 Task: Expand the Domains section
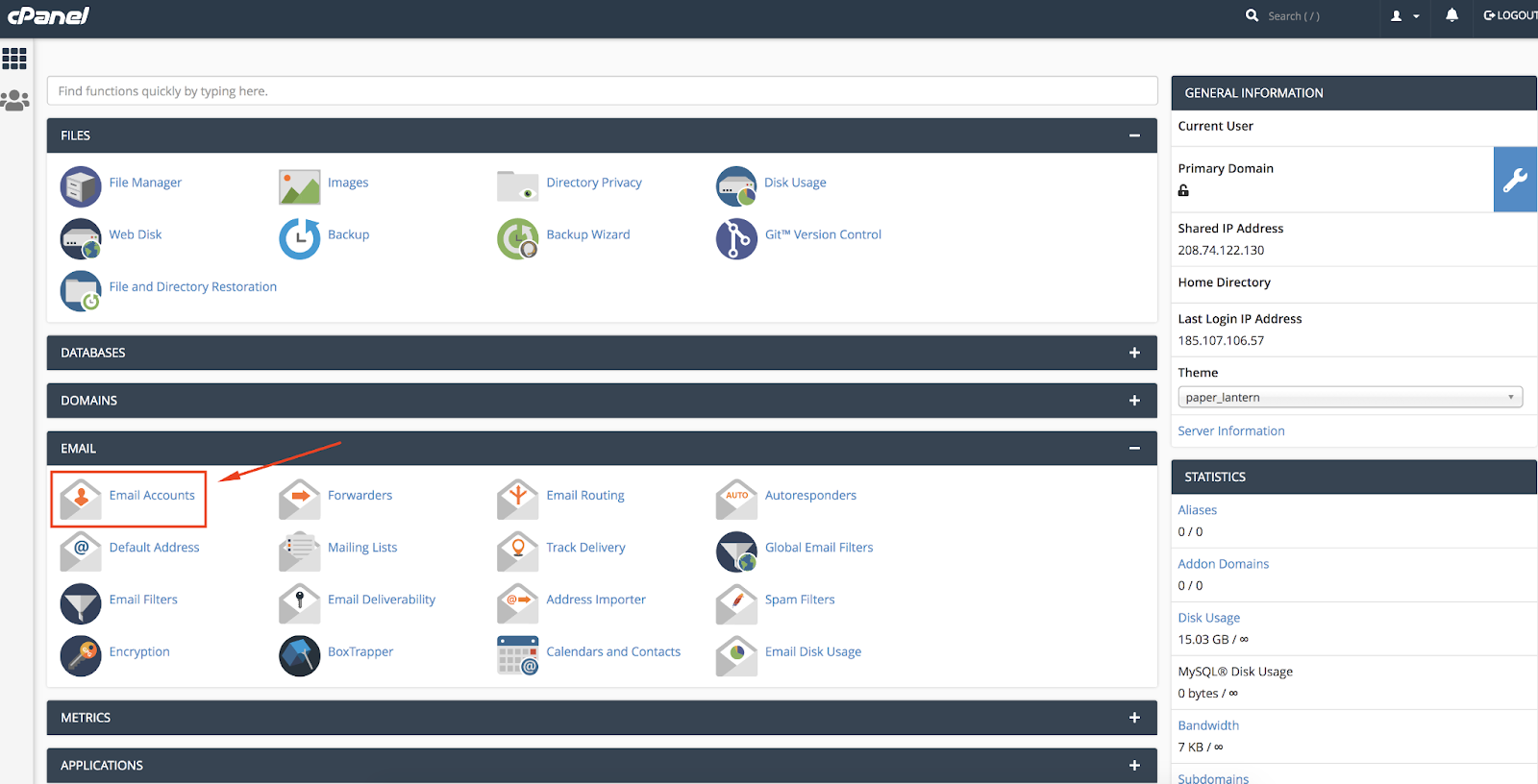(x=1134, y=401)
